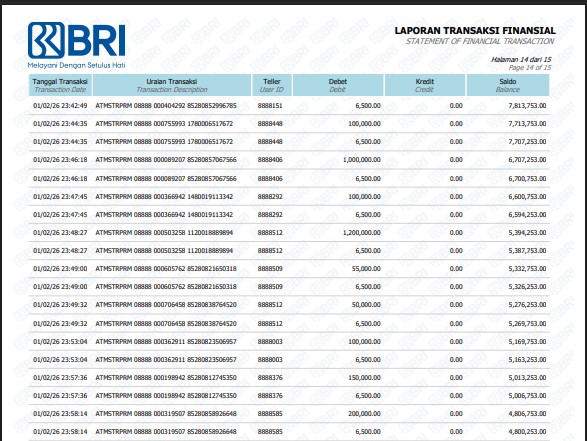Select balance '5,013,253.00'
Screen dimensions: 587x441
click(x=527, y=377)
